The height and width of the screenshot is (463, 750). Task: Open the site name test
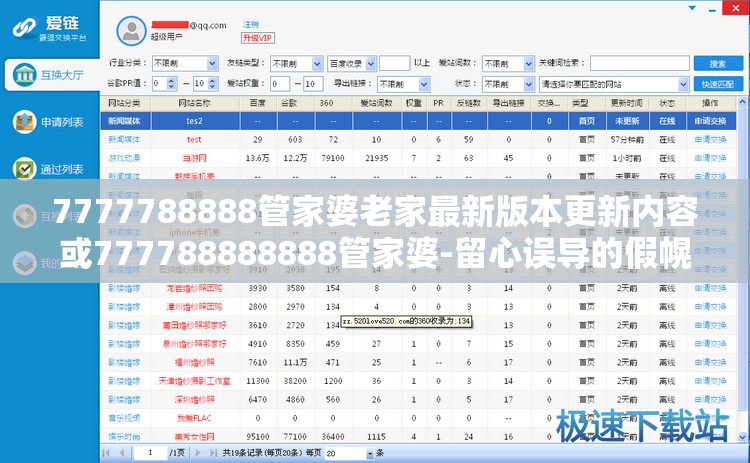tap(194, 140)
